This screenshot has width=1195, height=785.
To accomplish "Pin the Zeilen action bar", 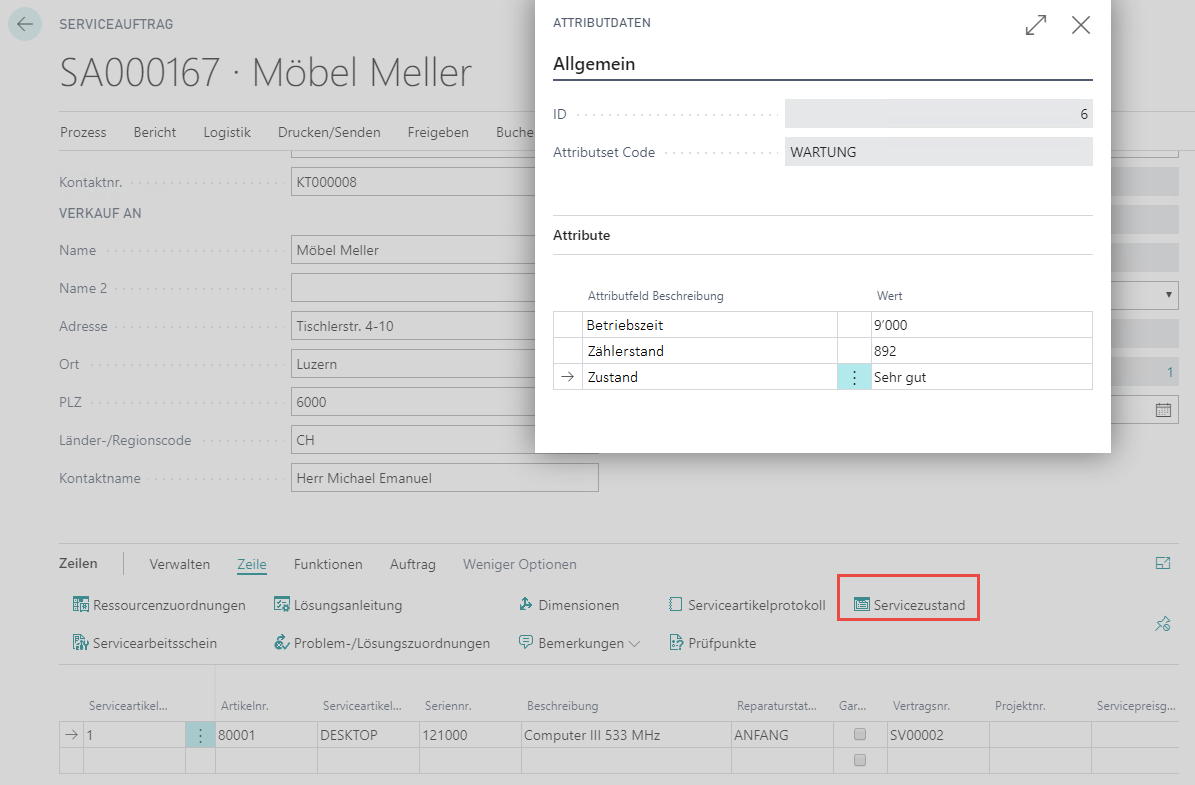I will [x=1163, y=624].
